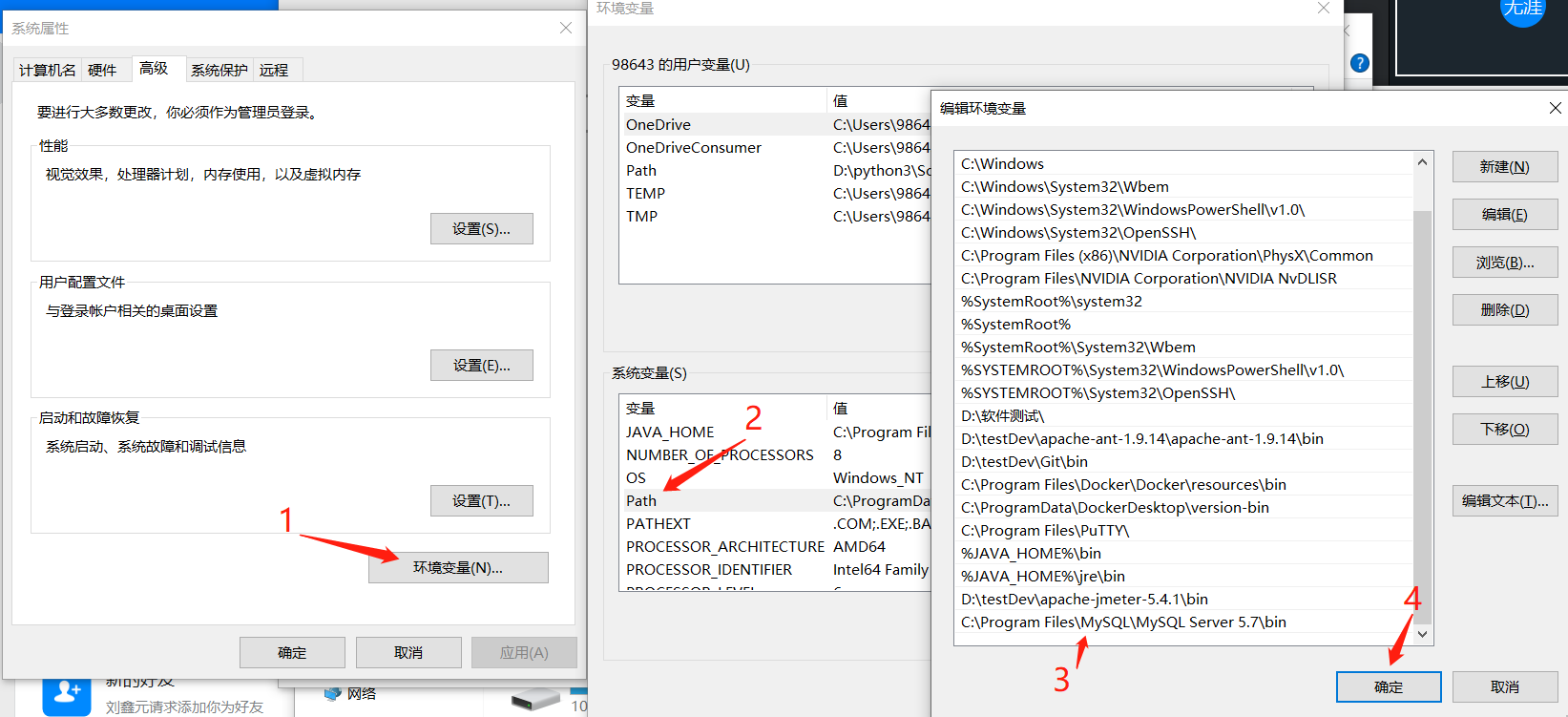The width and height of the screenshot is (1568, 717).
Task: Select OS system variable row
Action: (775, 478)
